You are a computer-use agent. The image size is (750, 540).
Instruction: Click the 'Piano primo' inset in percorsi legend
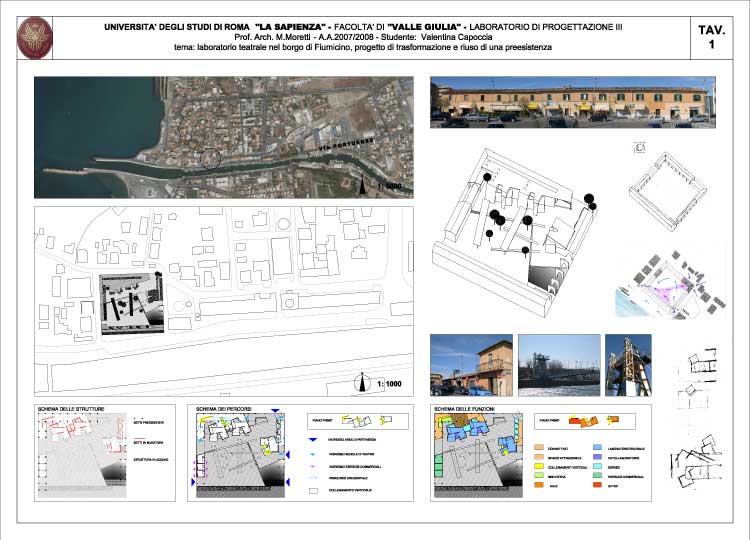[x=358, y=421]
